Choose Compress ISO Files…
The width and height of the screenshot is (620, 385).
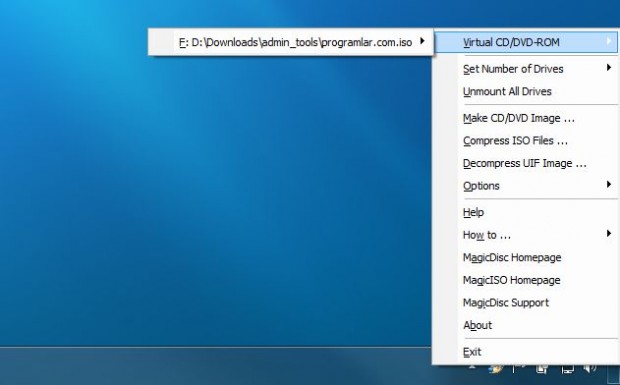526,141
